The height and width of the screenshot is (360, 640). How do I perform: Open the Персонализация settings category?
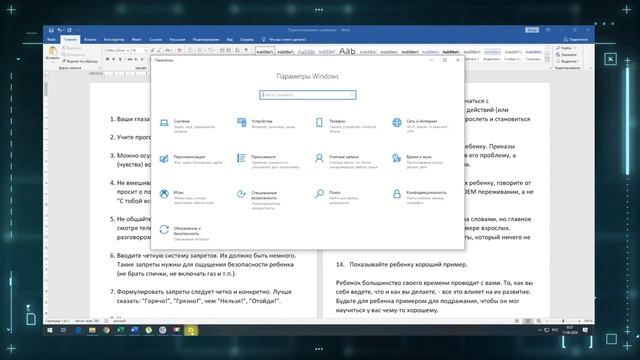191,159
